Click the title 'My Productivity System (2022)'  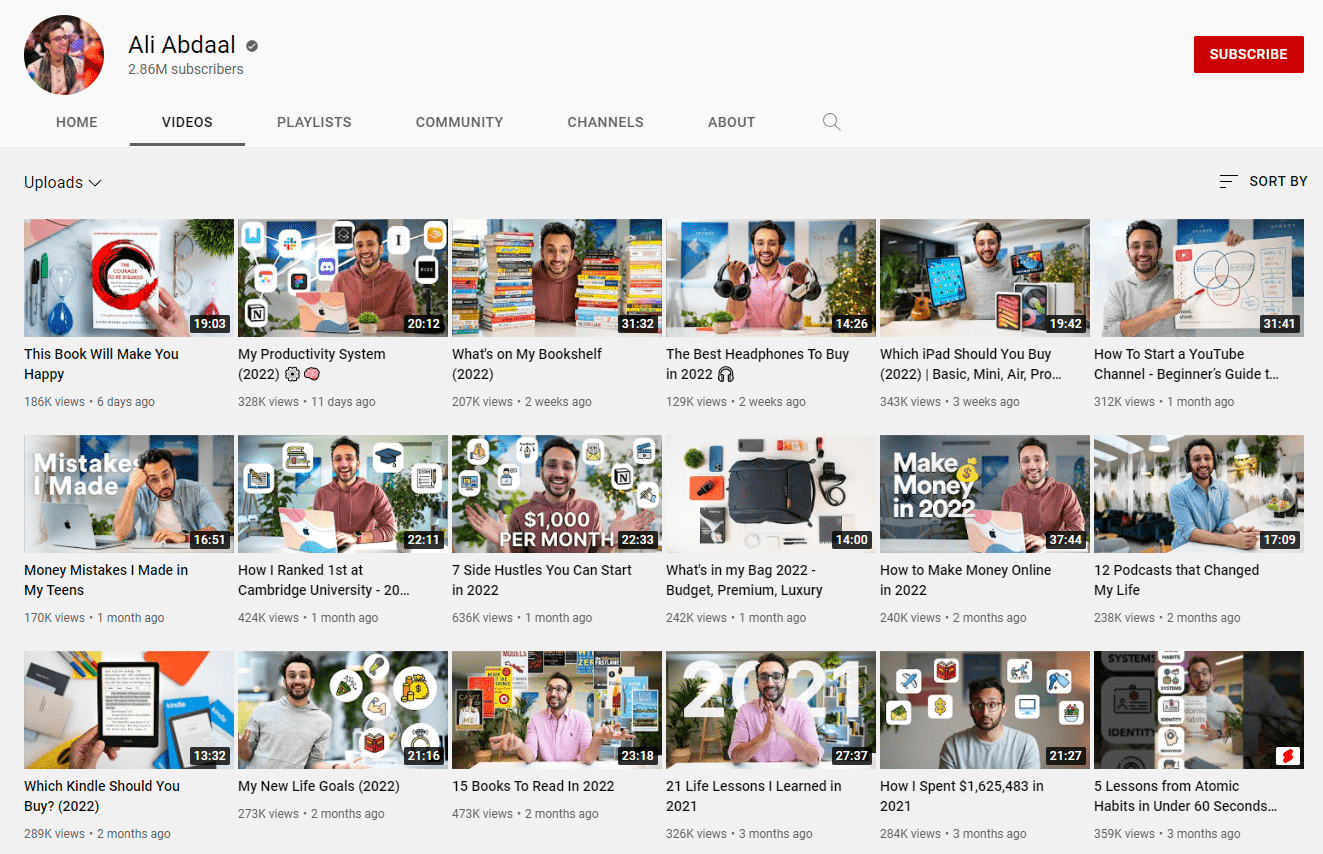click(x=311, y=364)
